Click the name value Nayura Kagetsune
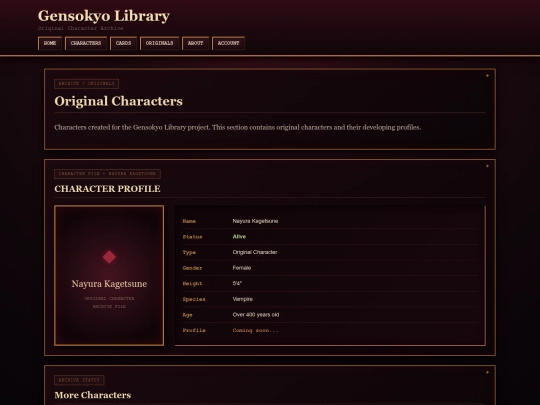Screen dimensions: 540x405 [x=255, y=221]
